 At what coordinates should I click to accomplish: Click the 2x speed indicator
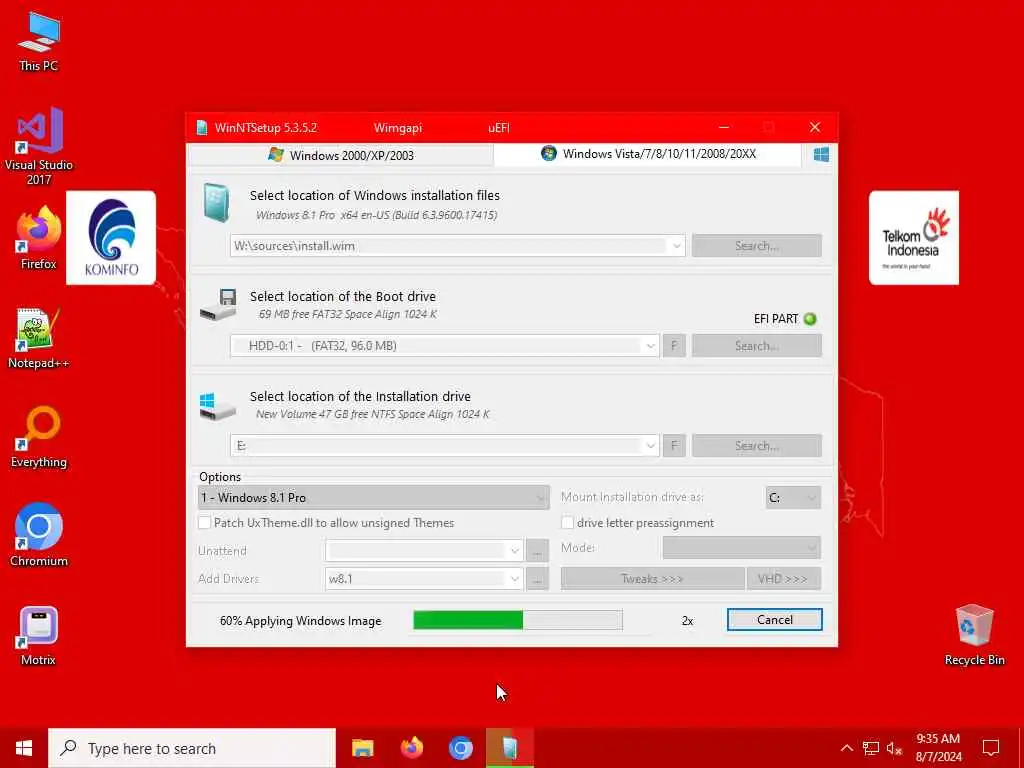[687, 621]
